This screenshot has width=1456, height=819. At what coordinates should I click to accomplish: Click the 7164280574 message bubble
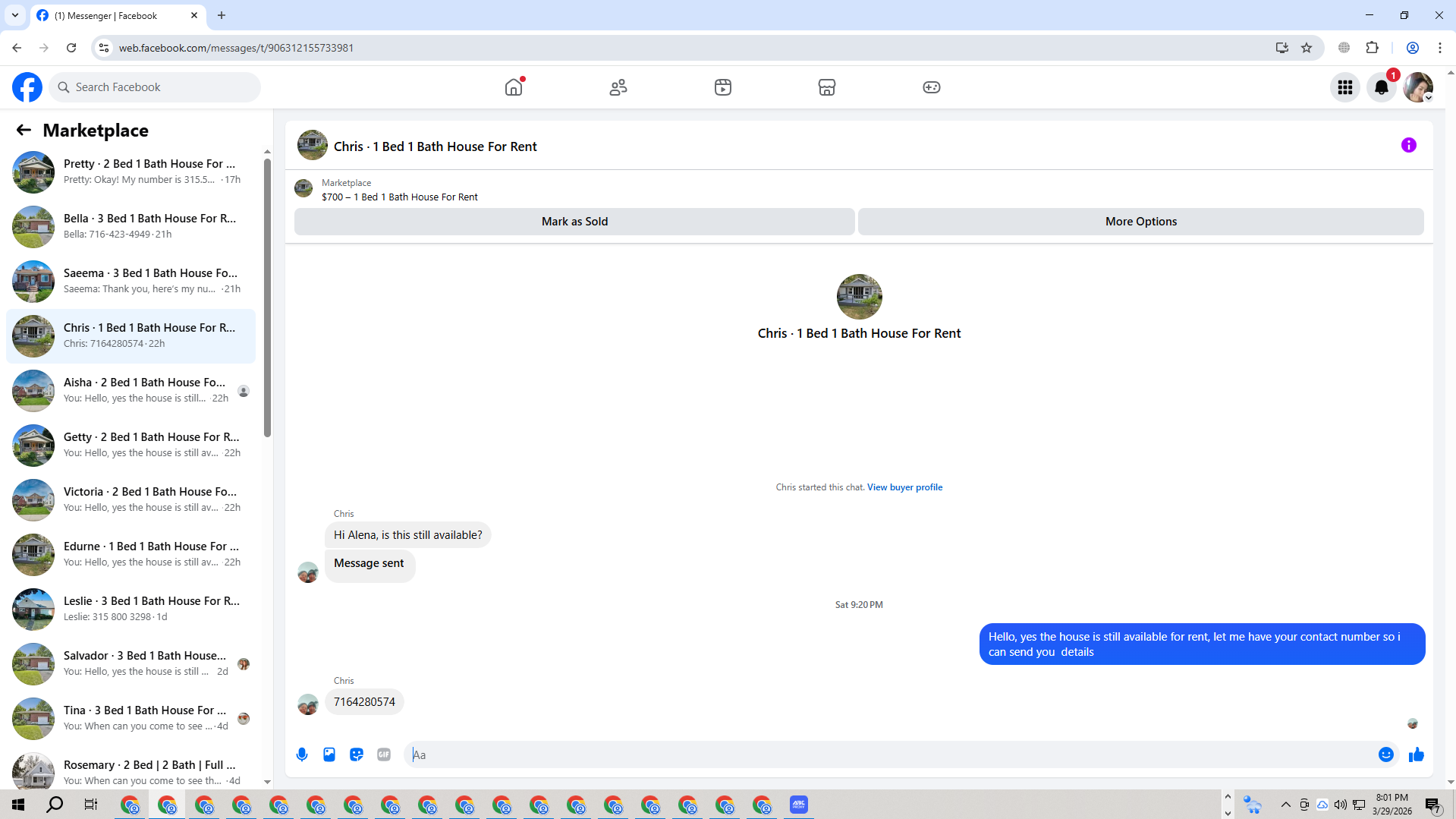click(x=364, y=702)
